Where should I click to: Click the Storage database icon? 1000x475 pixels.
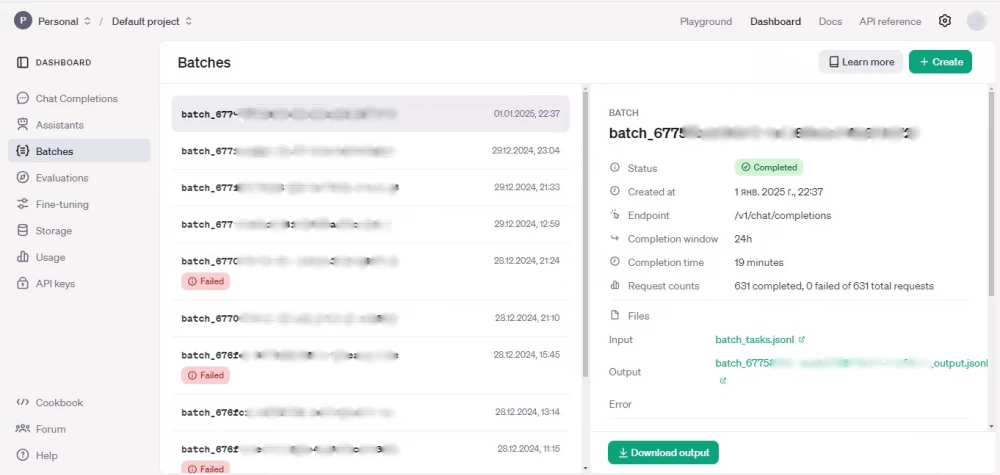[23, 231]
